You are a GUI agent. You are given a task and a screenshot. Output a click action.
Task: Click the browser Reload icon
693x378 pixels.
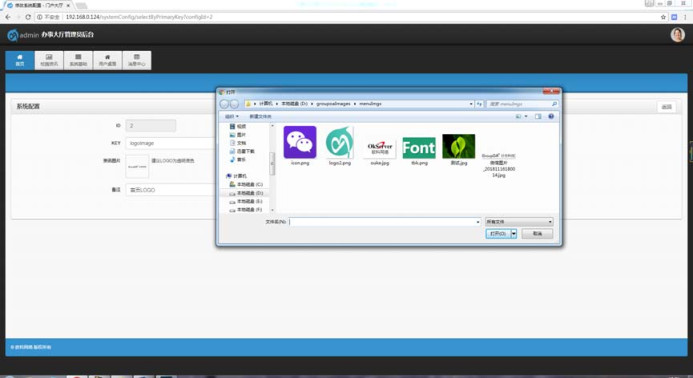28,17
